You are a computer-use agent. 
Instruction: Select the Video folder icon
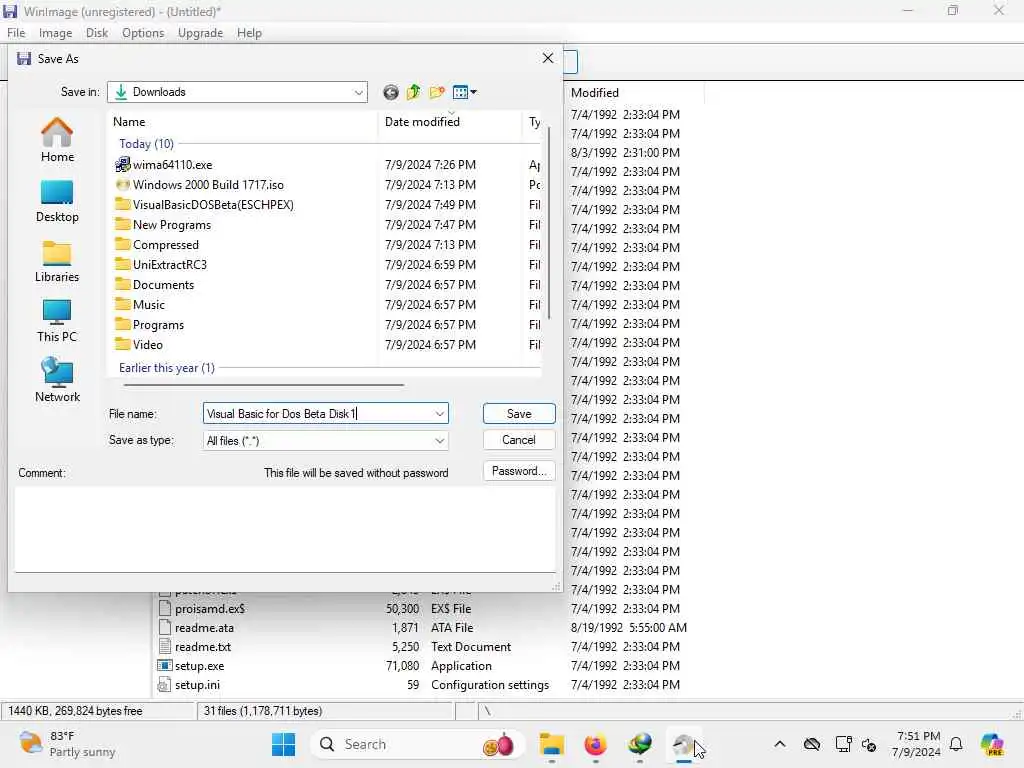[122, 344]
